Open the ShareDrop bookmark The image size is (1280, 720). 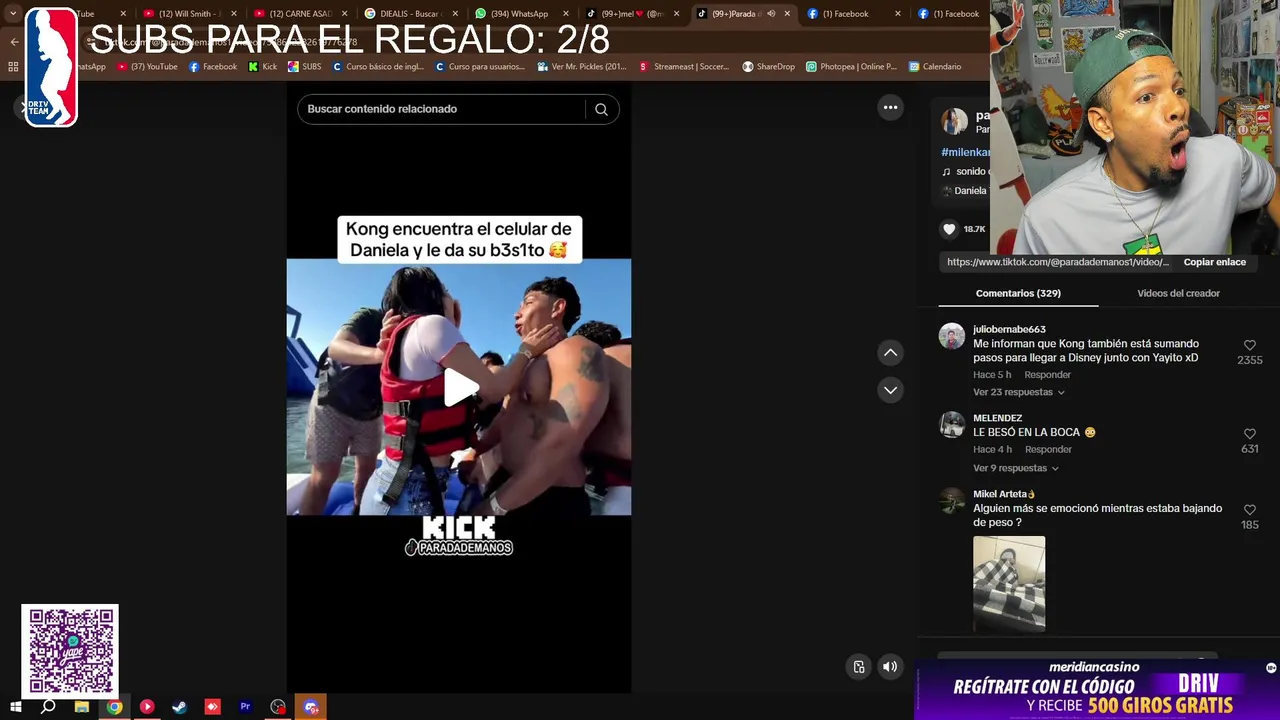click(x=768, y=67)
